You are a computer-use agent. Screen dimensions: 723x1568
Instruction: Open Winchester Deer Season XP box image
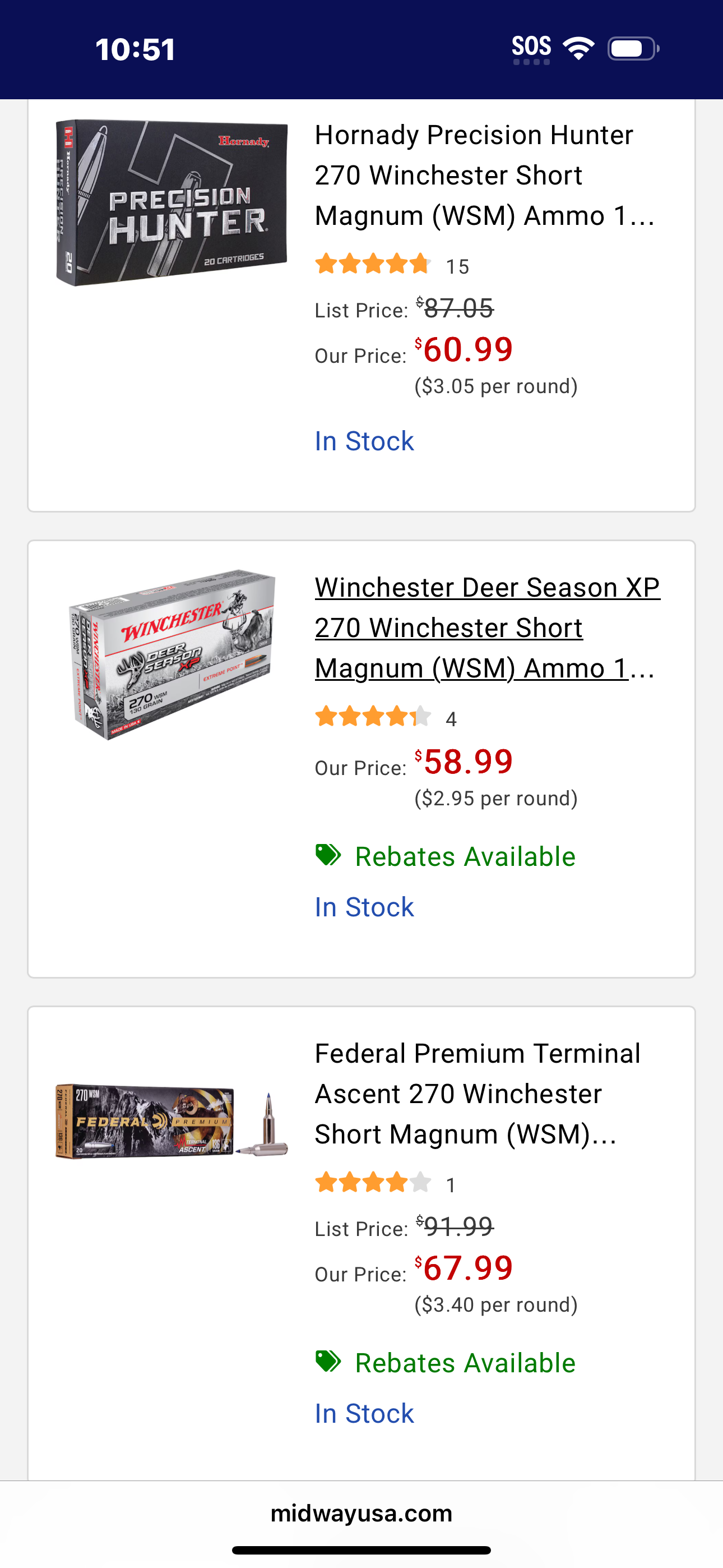click(172, 654)
